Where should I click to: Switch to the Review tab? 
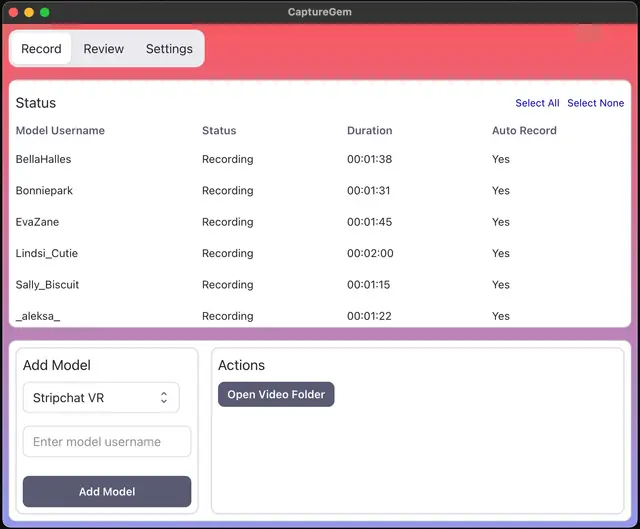tap(103, 49)
